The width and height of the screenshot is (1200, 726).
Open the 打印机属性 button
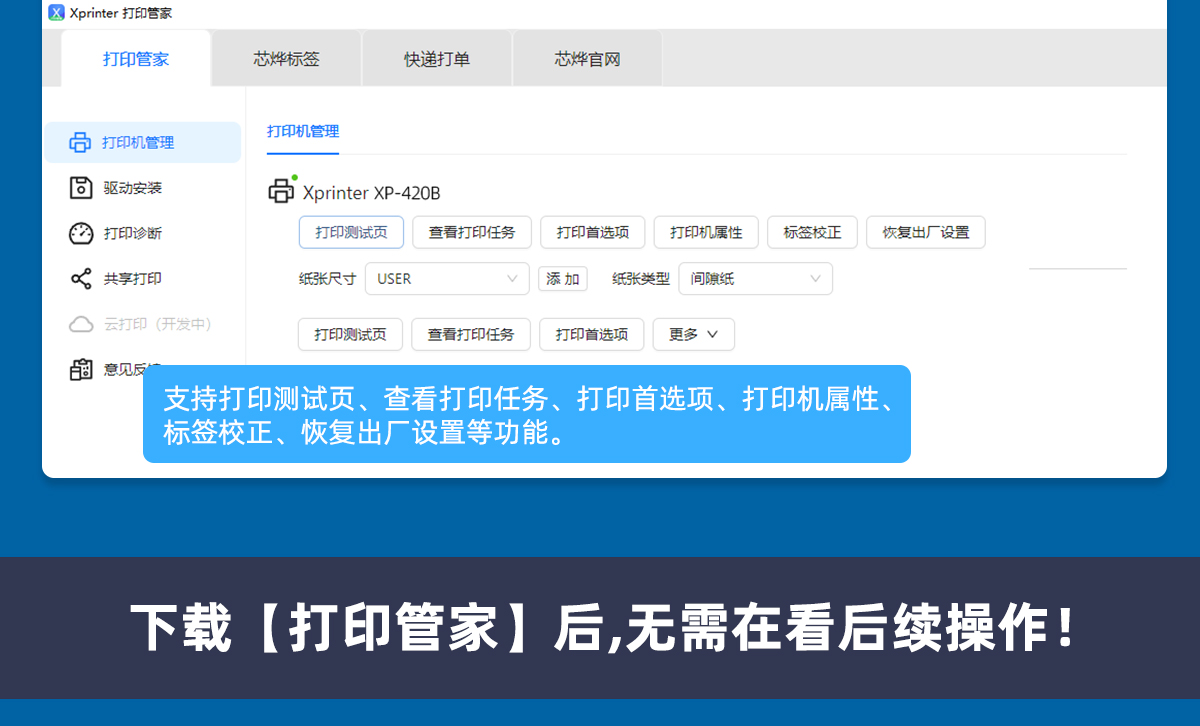[x=706, y=232]
